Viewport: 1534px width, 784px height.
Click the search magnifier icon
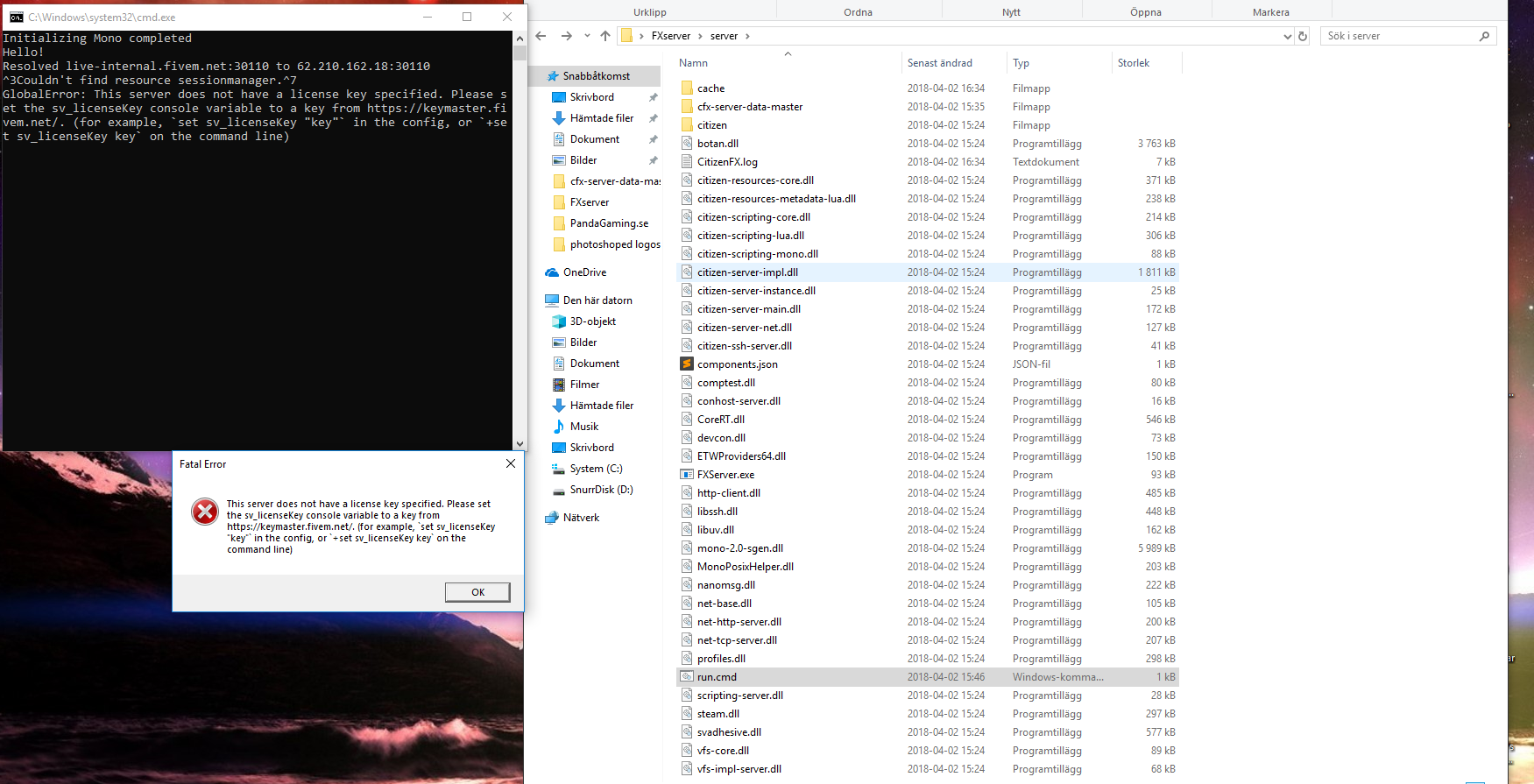[x=1484, y=36]
